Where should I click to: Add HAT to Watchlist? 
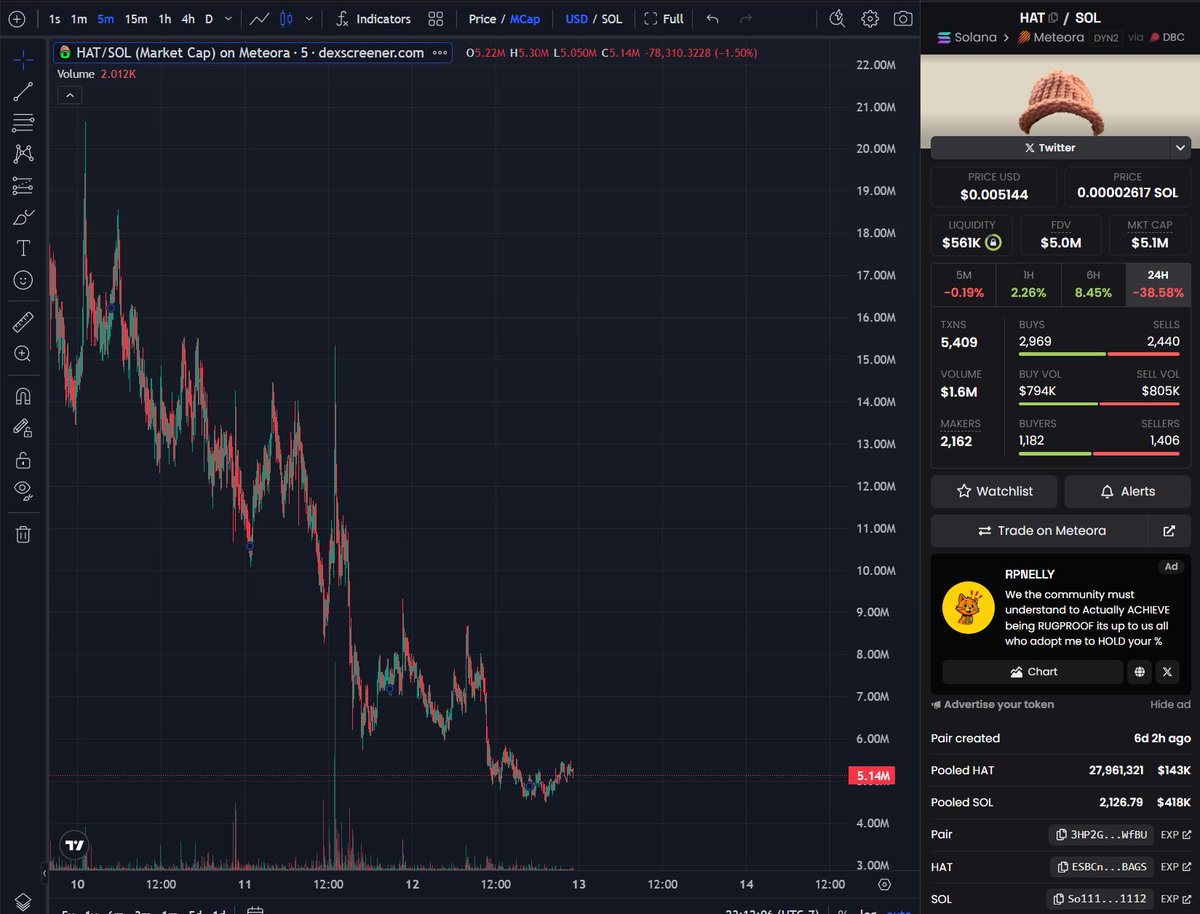pyautogui.click(x=995, y=491)
